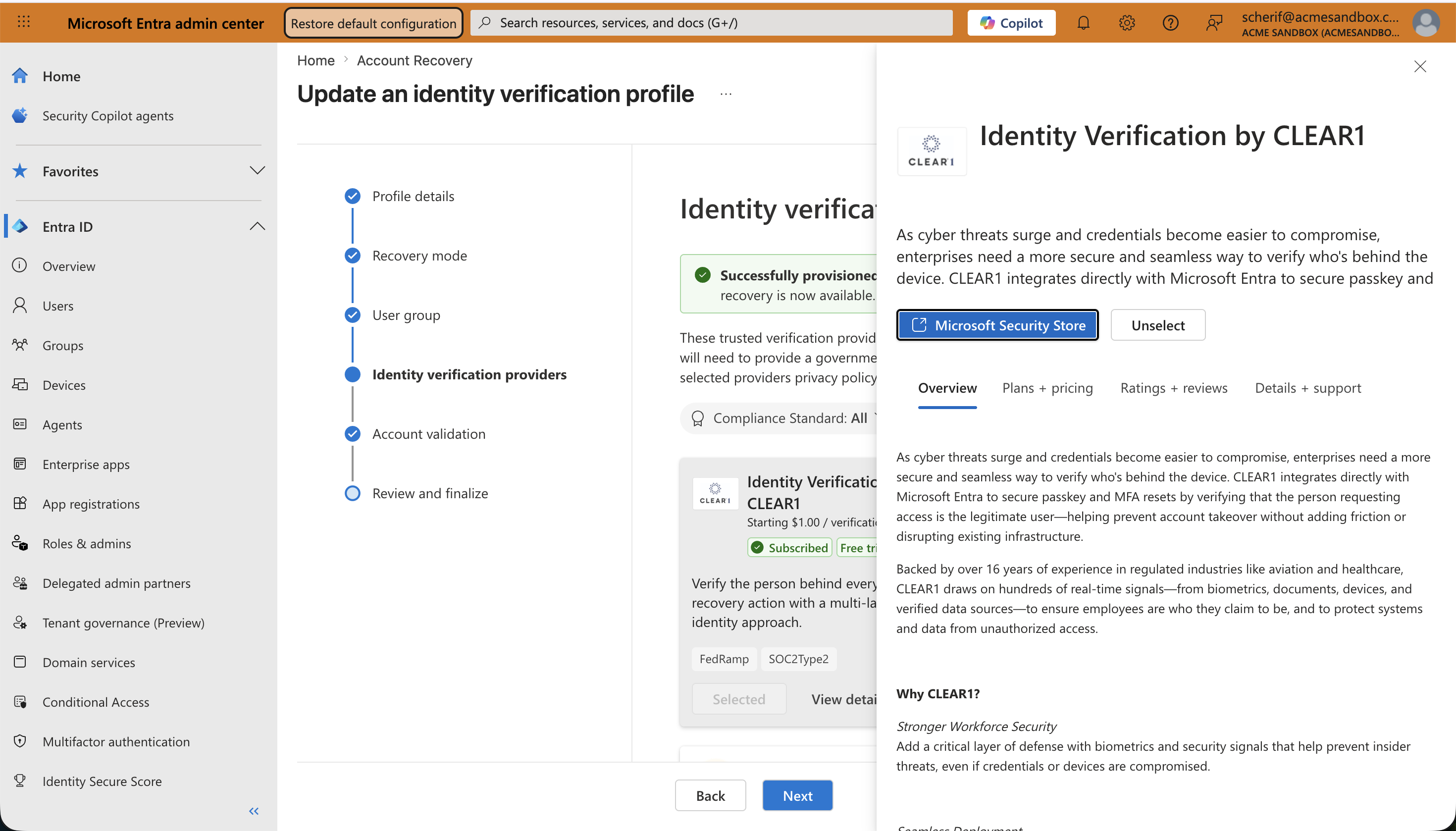Viewport: 1456px width, 831px height.
Task: Click the CLEAR1 logo in the details panel
Action: pos(932,151)
